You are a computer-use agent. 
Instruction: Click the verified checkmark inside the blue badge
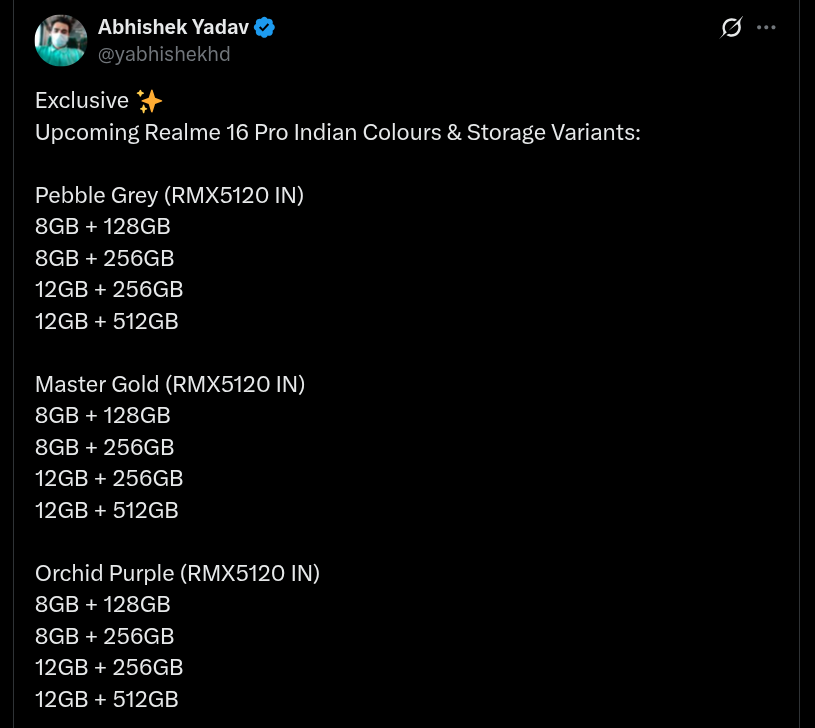[263, 27]
